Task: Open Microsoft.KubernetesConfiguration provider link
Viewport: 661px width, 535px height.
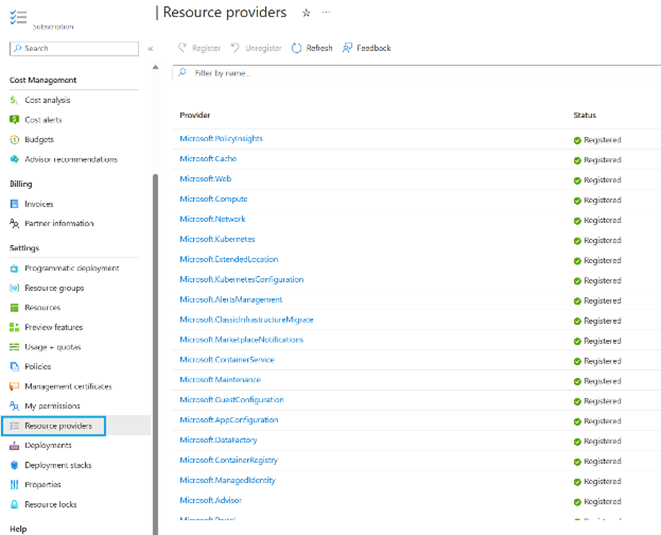Action: click(242, 280)
